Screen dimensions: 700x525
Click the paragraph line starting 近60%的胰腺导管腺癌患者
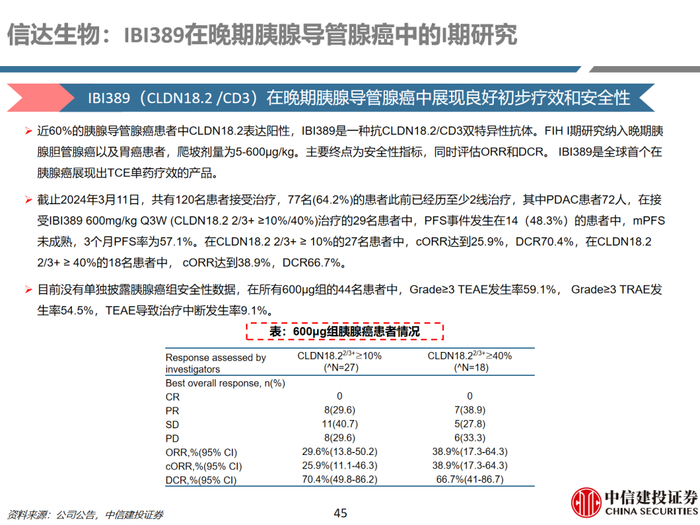350,131
